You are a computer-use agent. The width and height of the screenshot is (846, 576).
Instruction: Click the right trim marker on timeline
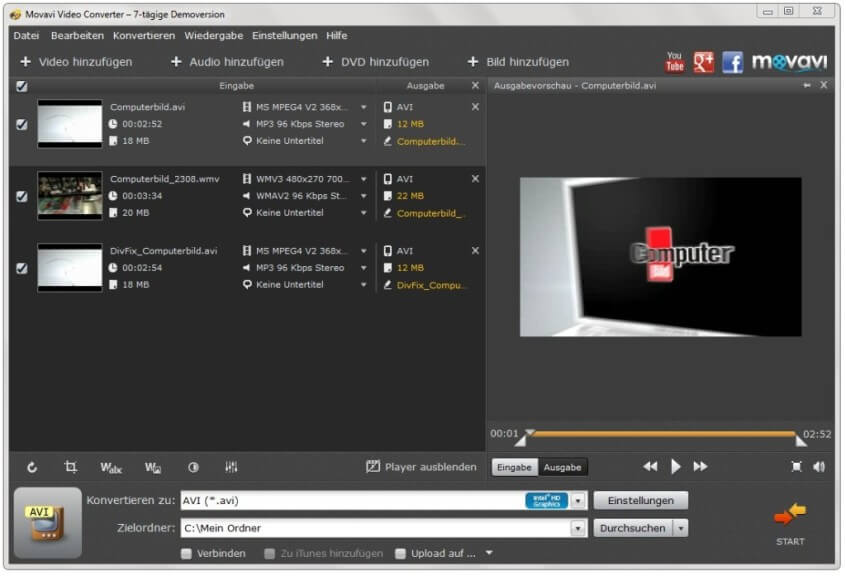click(x=801, y=441)
